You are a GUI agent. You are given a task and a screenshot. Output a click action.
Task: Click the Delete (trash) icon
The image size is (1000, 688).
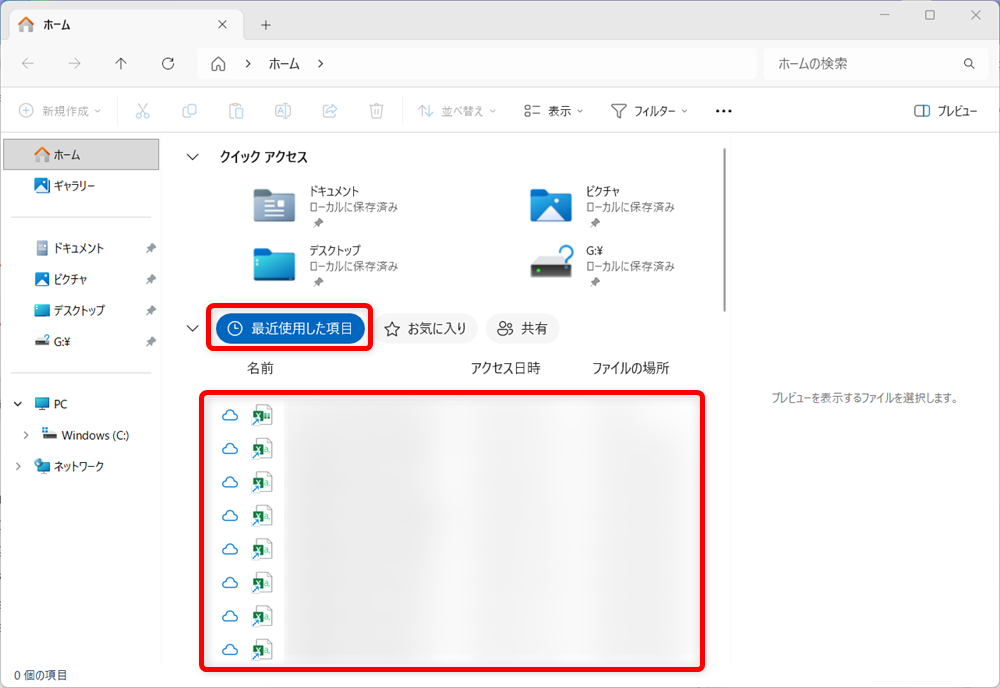click(x=376, y=111)
